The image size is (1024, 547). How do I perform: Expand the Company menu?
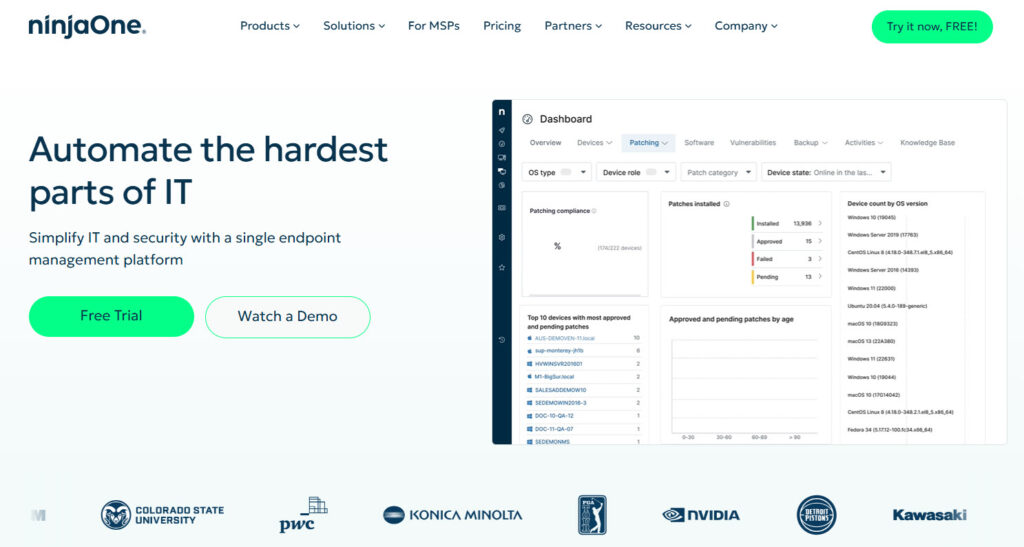746,26
